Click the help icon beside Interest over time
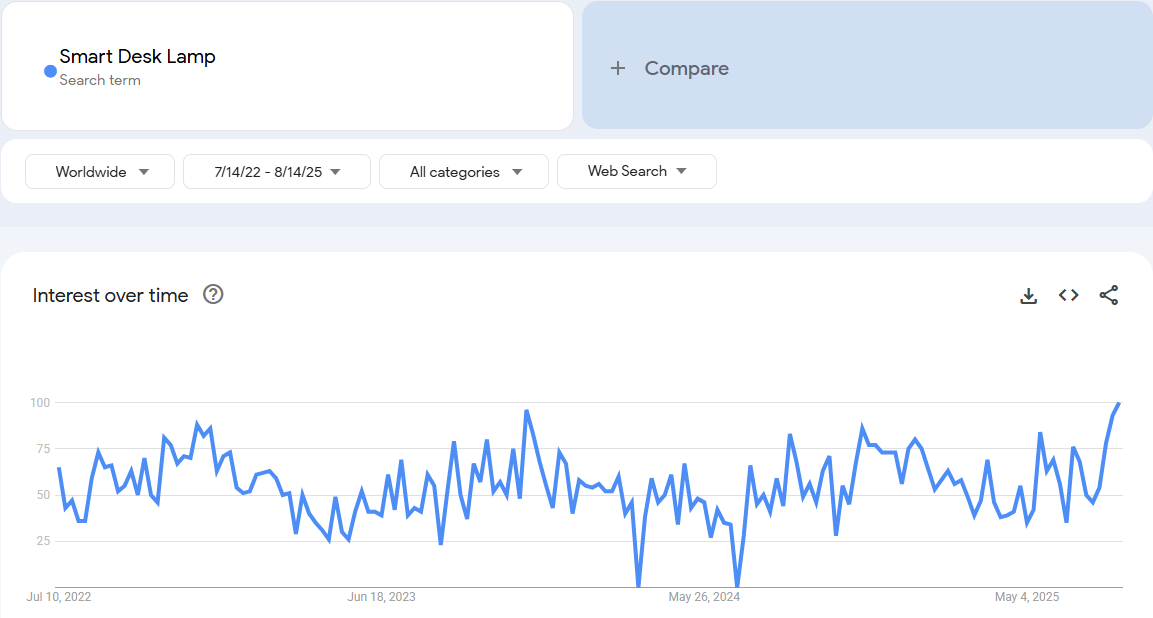Screen dimensions: 1153x618 point(212,294)
